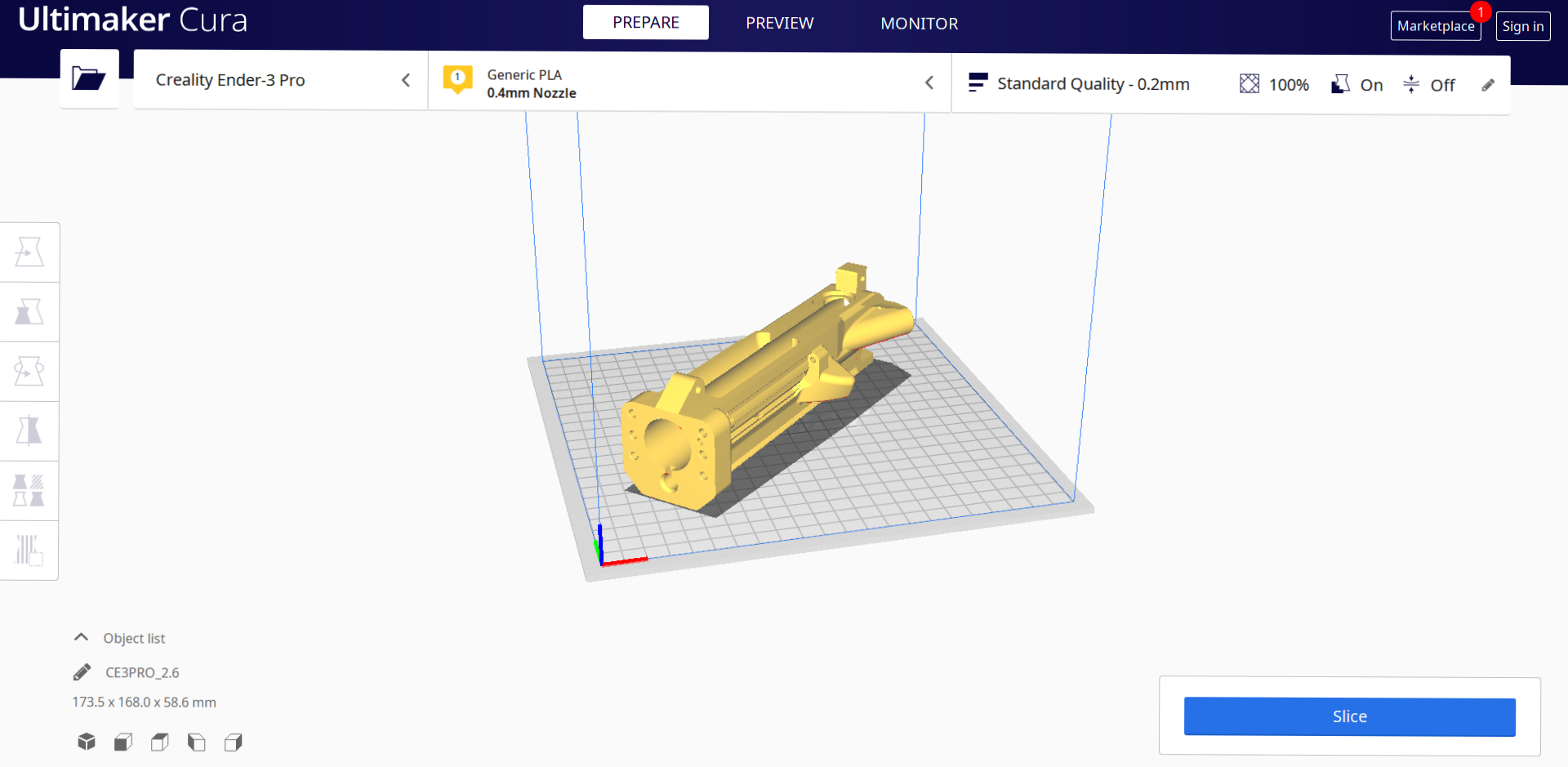The width and height of the screenshot is (1568, 767).
Task: Click the blue Slice button
Action: tap(1349, 716)
